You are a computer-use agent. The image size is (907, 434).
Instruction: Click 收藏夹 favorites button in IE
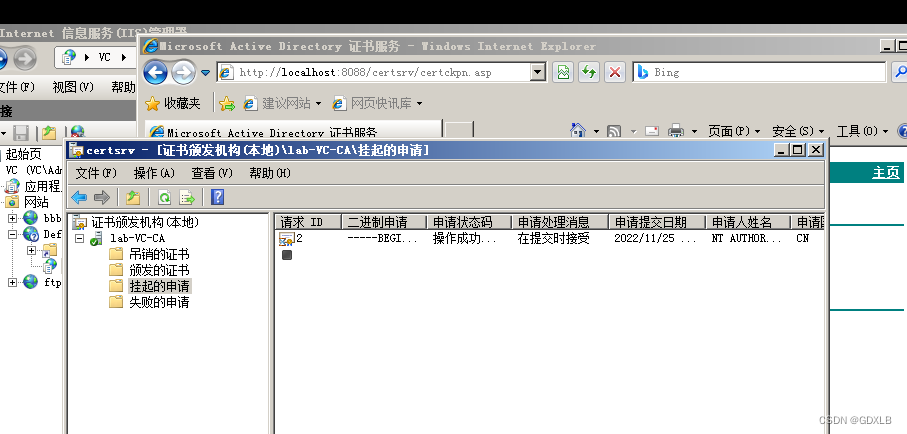tap(172, 104)
